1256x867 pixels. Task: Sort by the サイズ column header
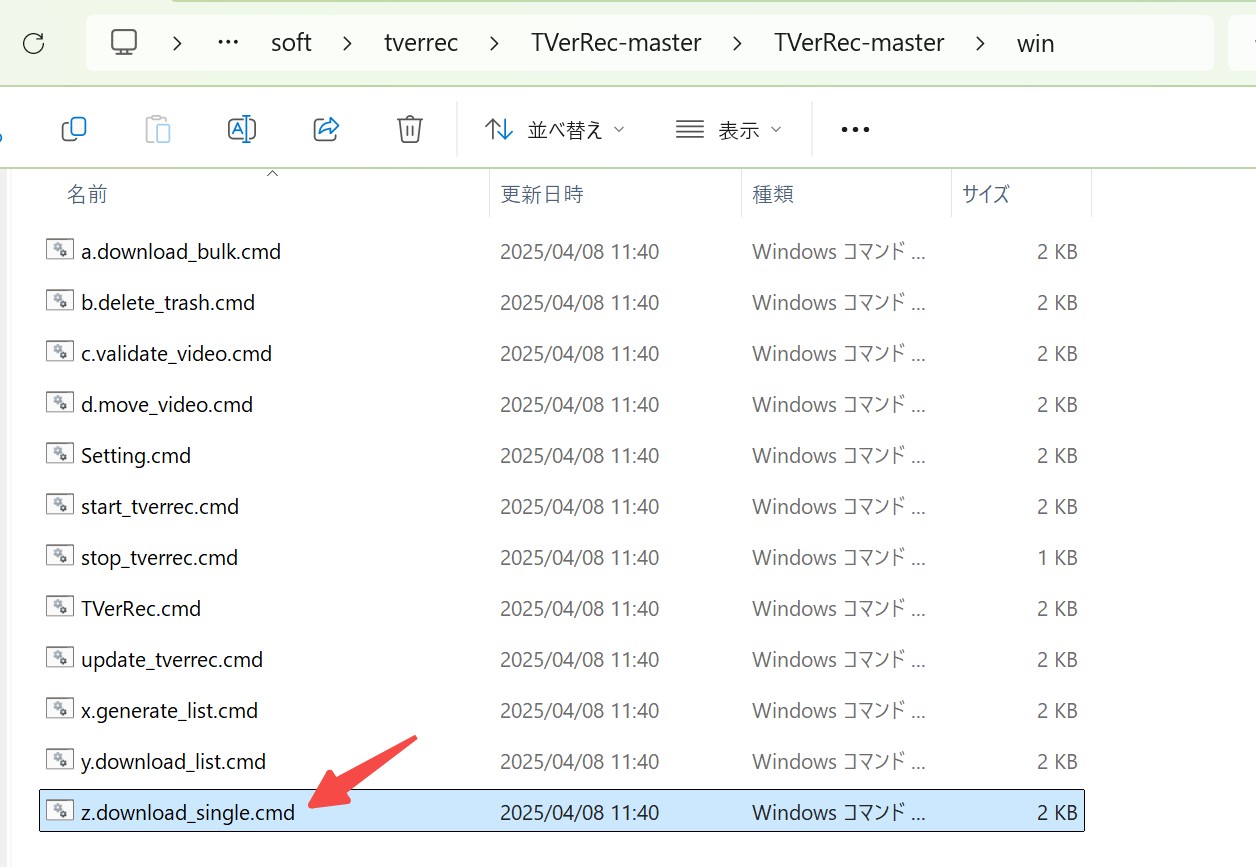[x=985, y=194]
